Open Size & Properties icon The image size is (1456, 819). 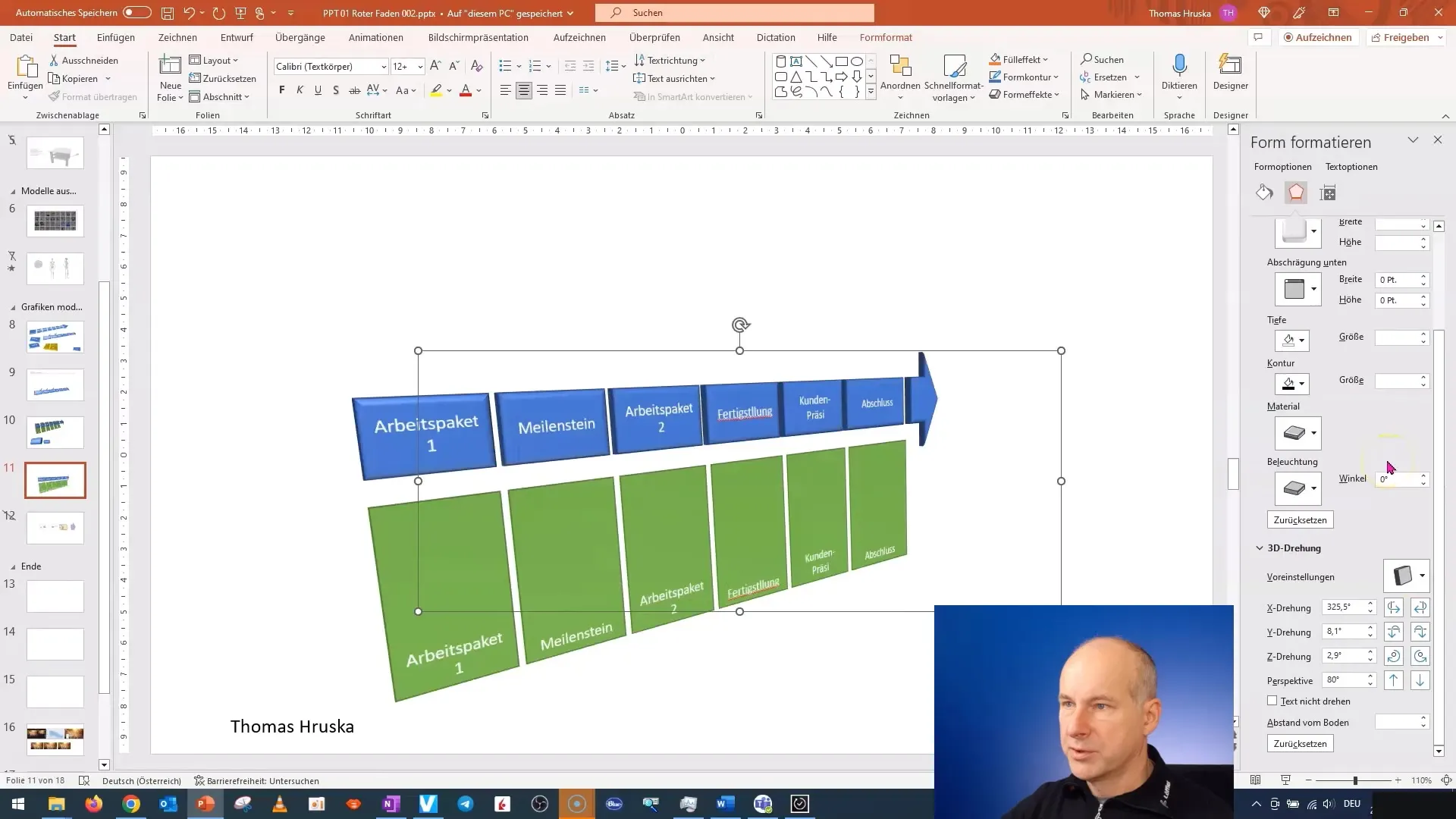tap(1327, 193)
